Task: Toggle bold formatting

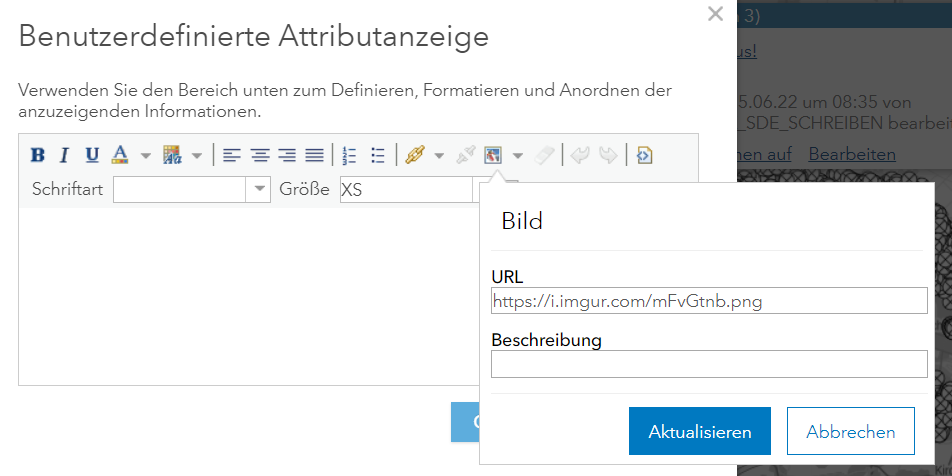Action: pos(38,155)
